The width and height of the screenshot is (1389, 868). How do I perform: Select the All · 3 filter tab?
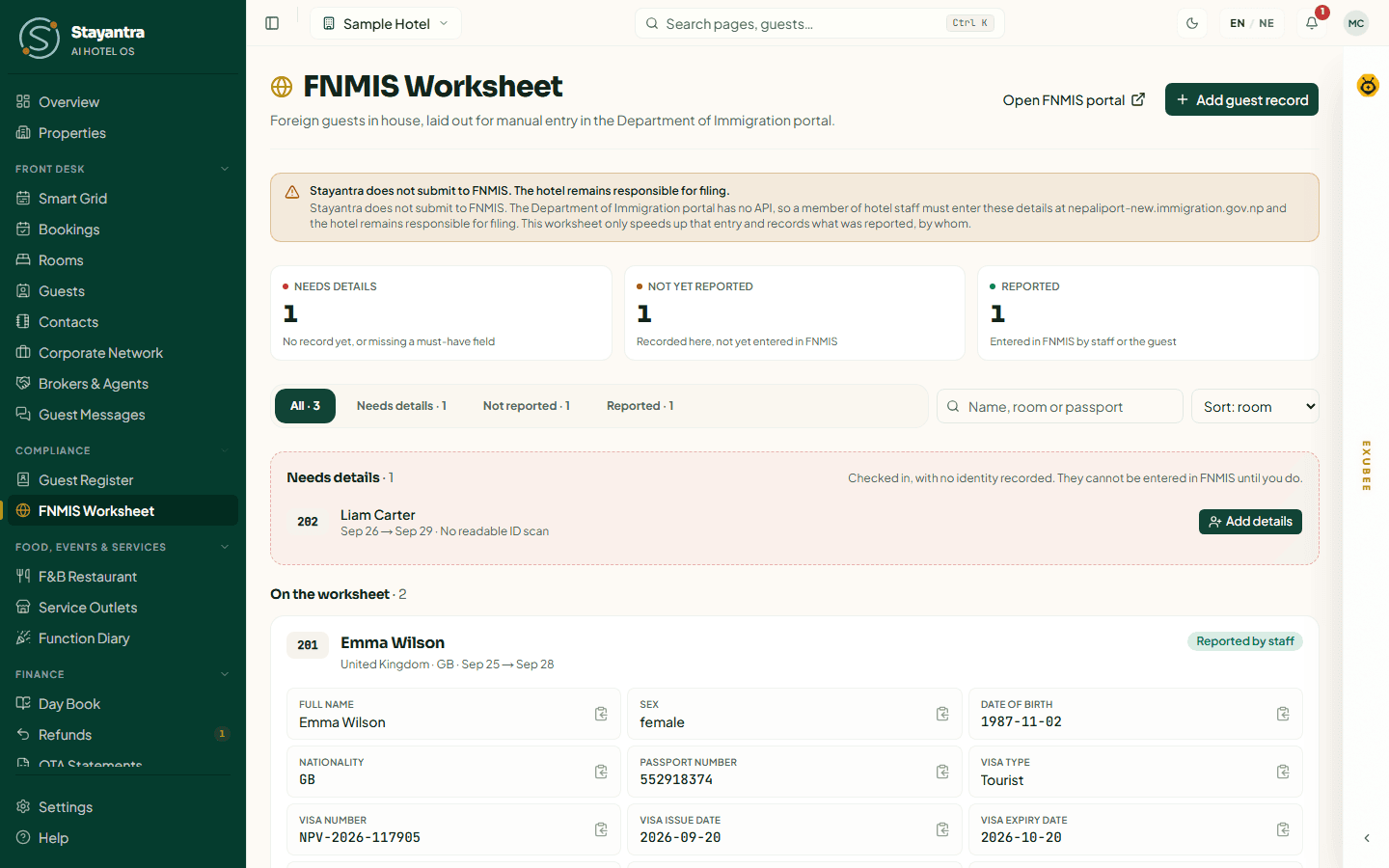tap(305, 406)
